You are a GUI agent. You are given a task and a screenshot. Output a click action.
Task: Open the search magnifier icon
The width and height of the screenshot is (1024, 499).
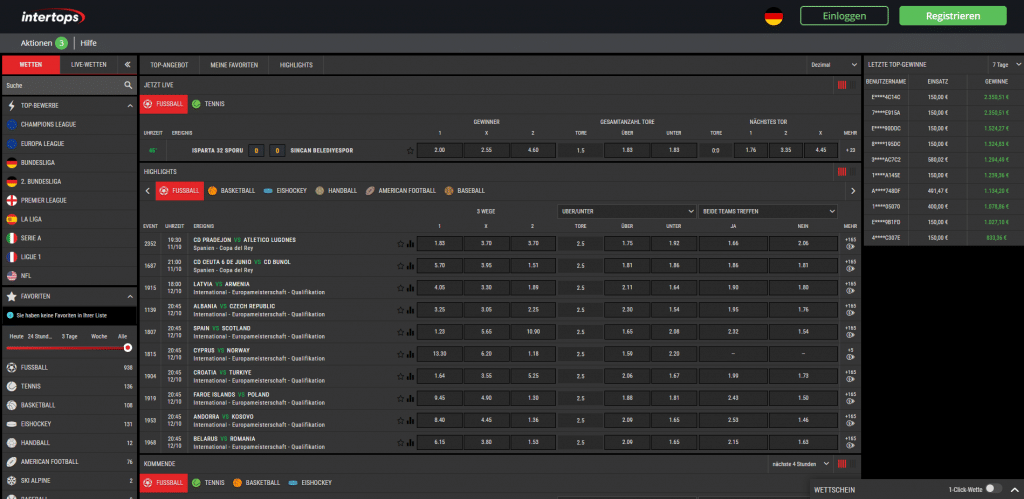[x=129, y=86]
